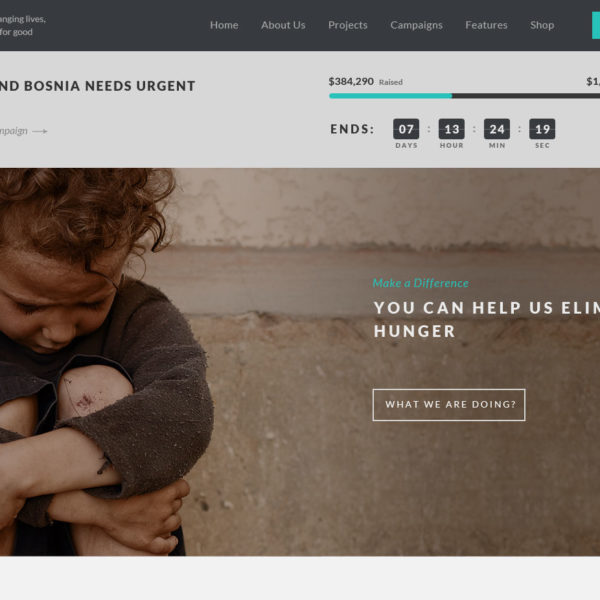Click the 19 sec countdown box
600x600 pixels.
(542, 129)
